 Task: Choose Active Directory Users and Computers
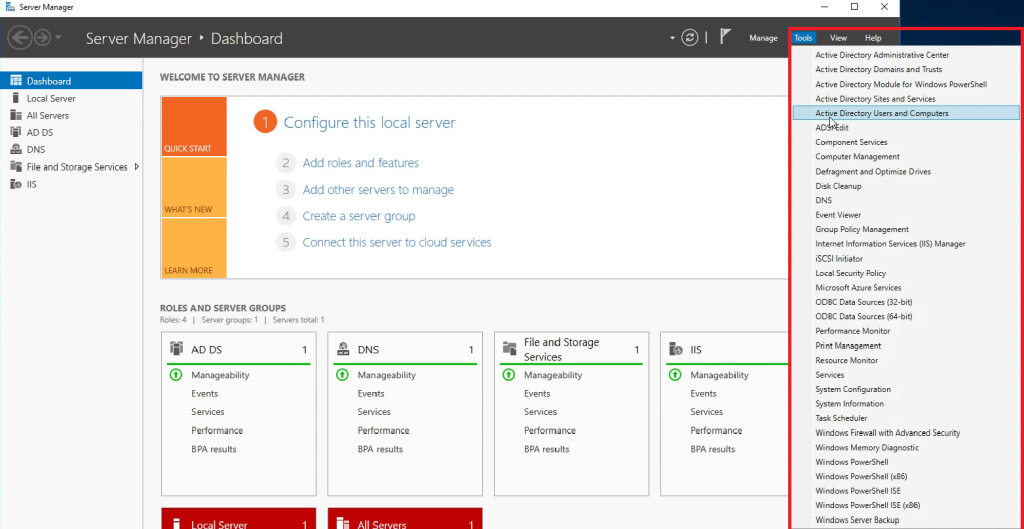[x=905, y=113]
